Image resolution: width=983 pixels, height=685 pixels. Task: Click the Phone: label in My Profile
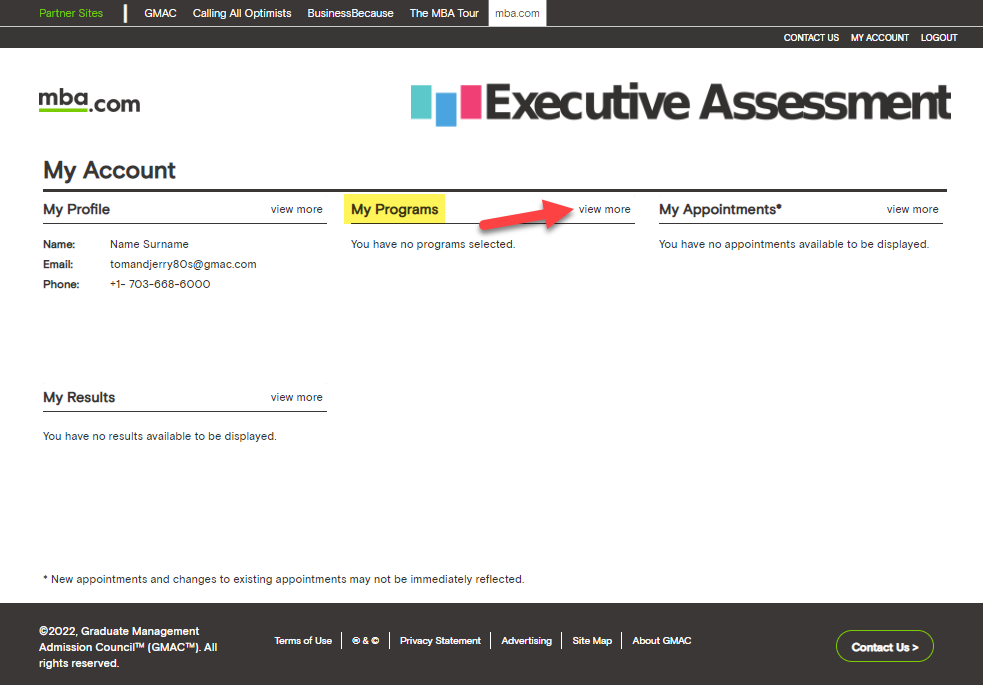pos(61,285)
